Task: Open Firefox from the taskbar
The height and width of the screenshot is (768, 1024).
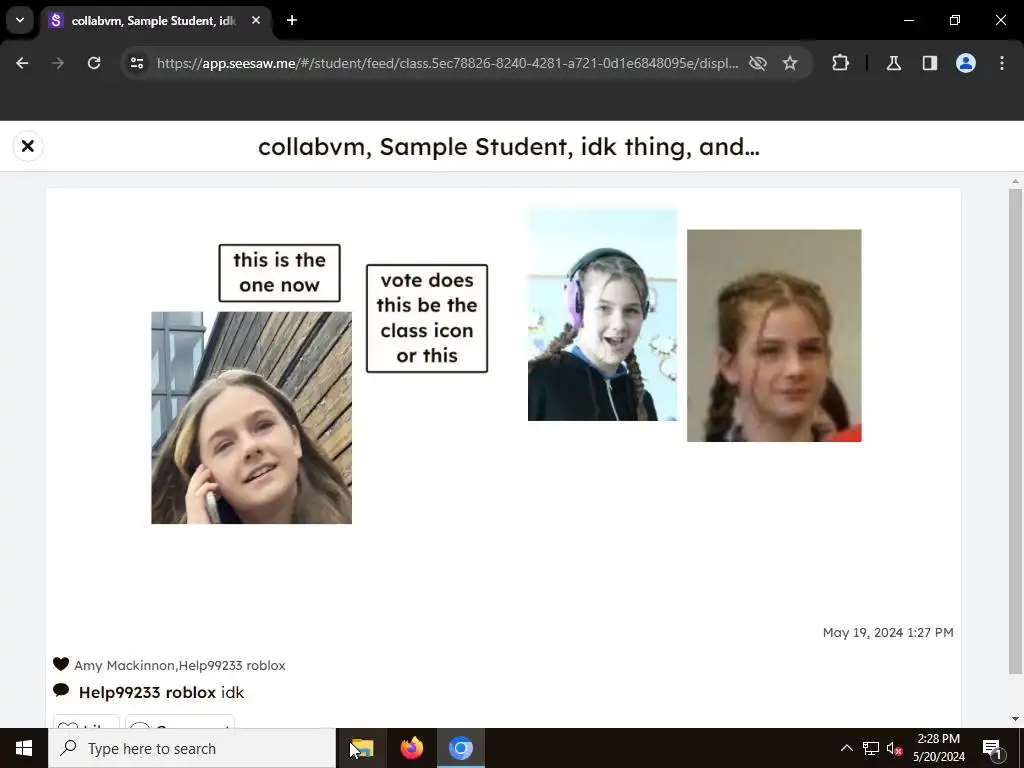Action: [411, 748]
